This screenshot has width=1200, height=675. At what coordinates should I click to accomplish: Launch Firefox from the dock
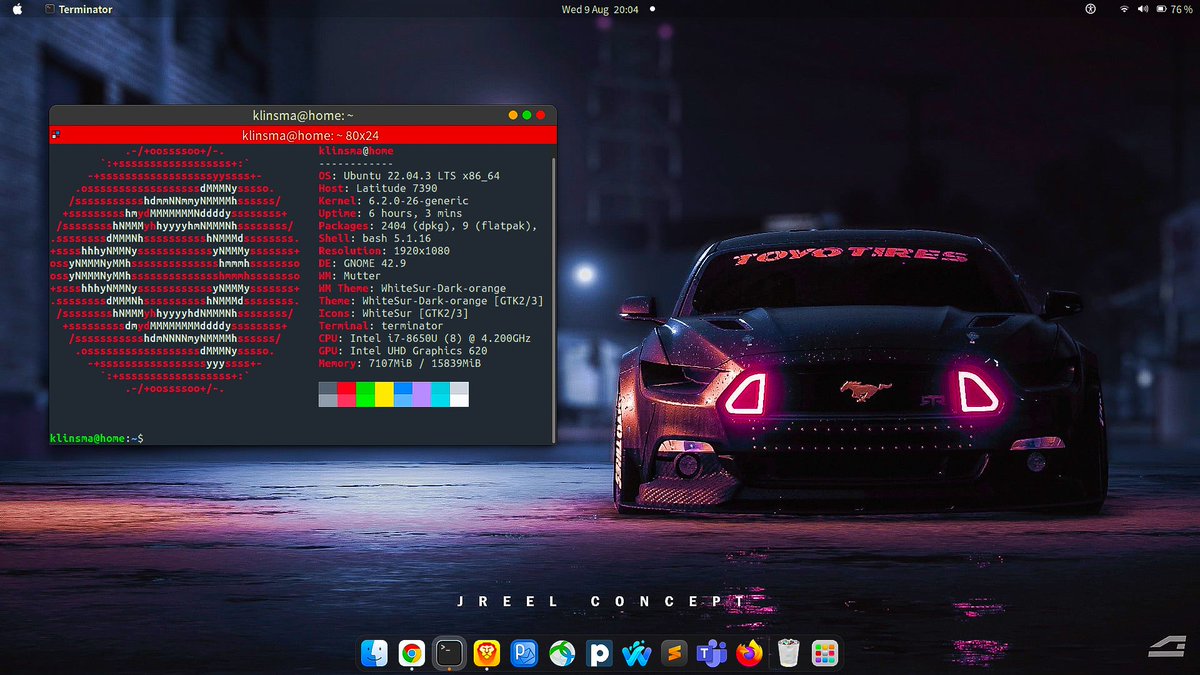[x=750, y=654]
